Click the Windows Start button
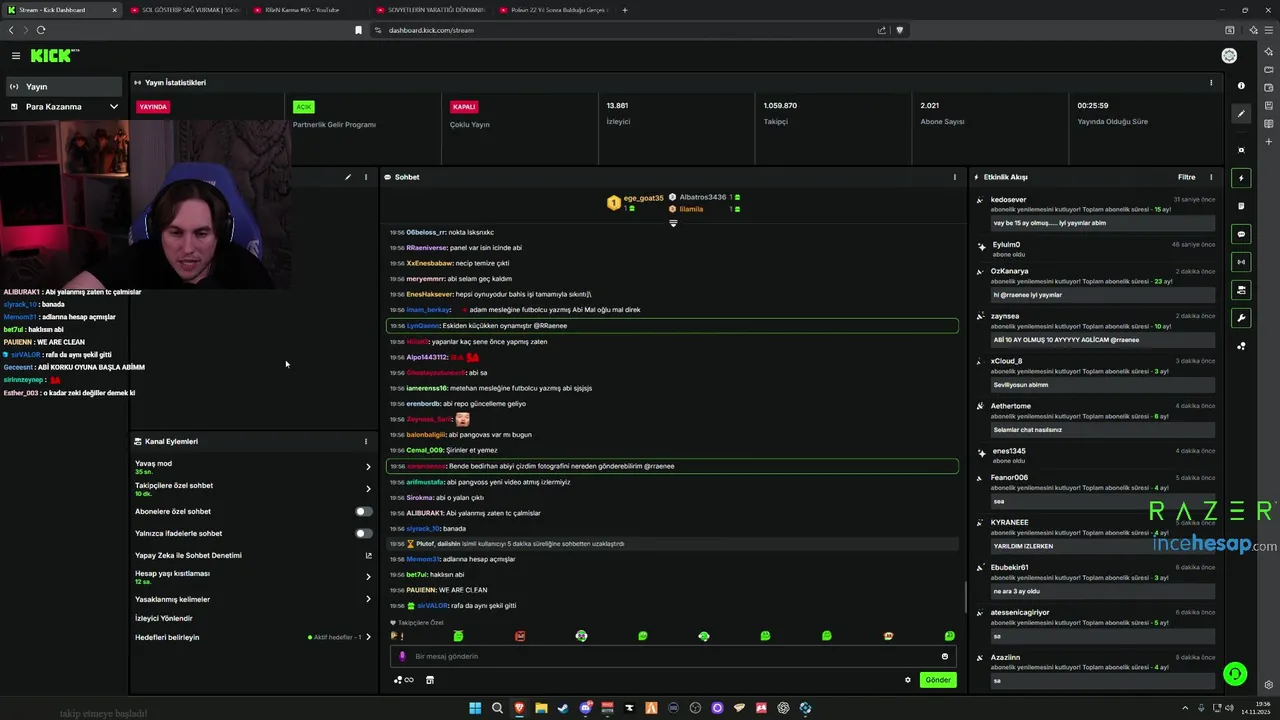Viewport: 1280px width, 720px height. [x=475, y=708]
